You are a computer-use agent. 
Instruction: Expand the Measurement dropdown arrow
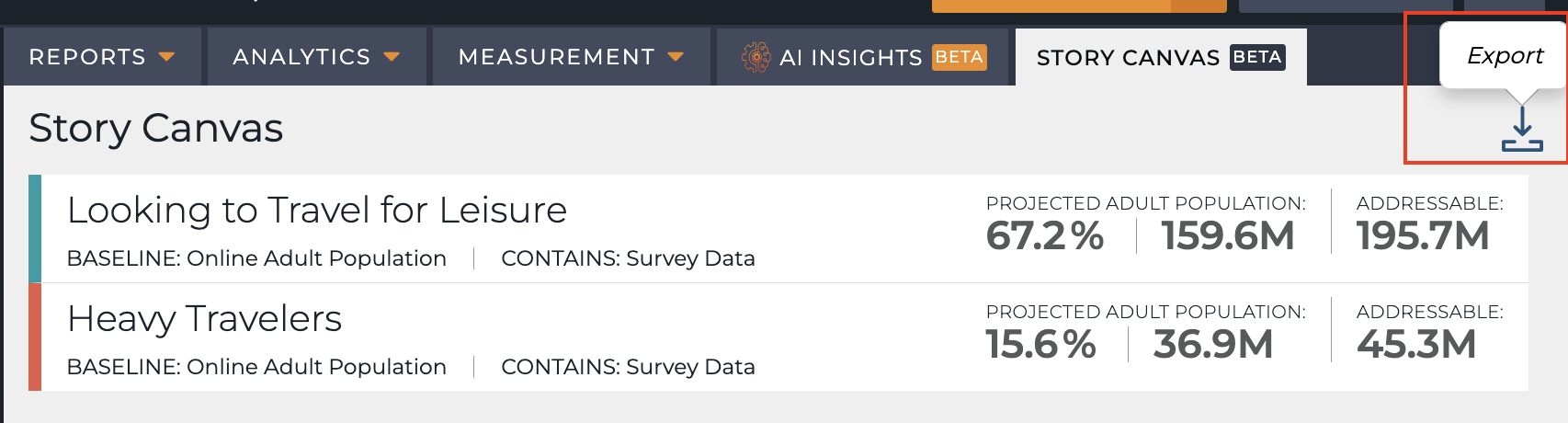click(x=676, y=57)
